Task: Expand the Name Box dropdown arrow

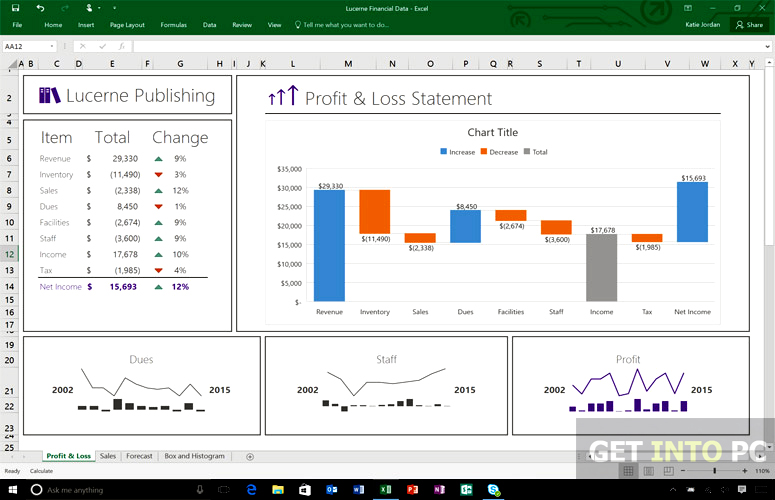Action: (x=52, y=46)
